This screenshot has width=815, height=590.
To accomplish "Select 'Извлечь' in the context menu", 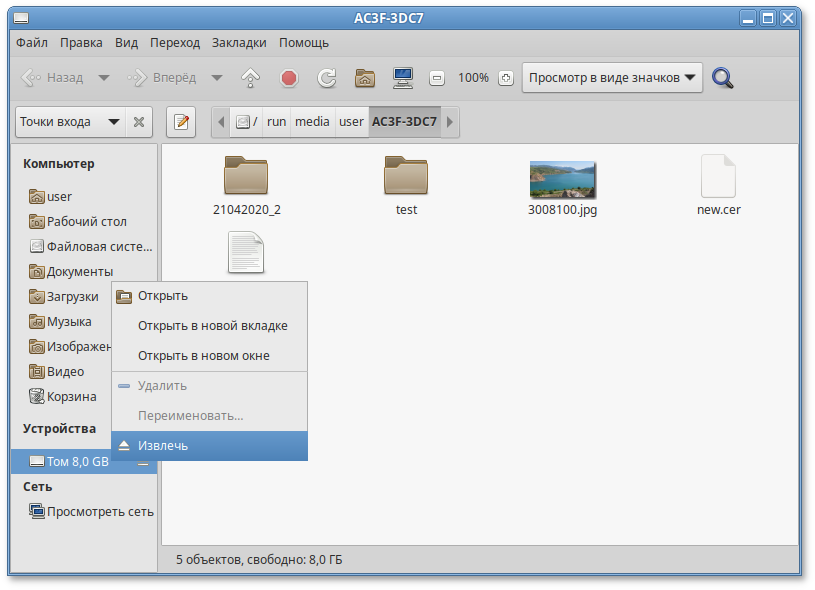I will coord(162,446).
